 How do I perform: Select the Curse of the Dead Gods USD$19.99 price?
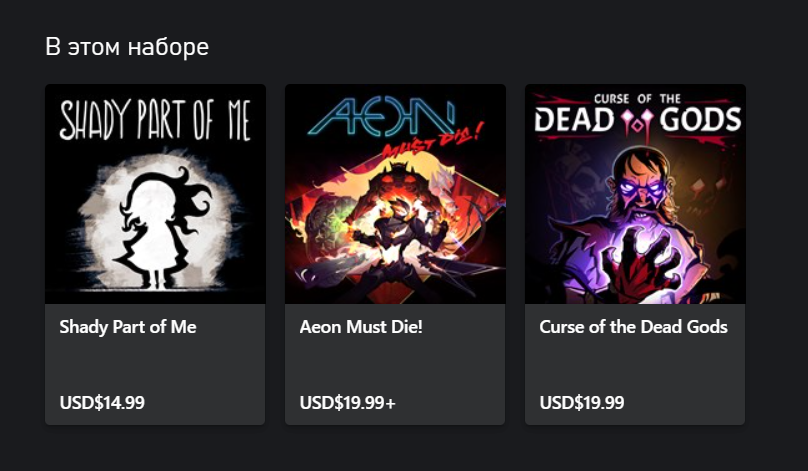(x=582, y=402)
